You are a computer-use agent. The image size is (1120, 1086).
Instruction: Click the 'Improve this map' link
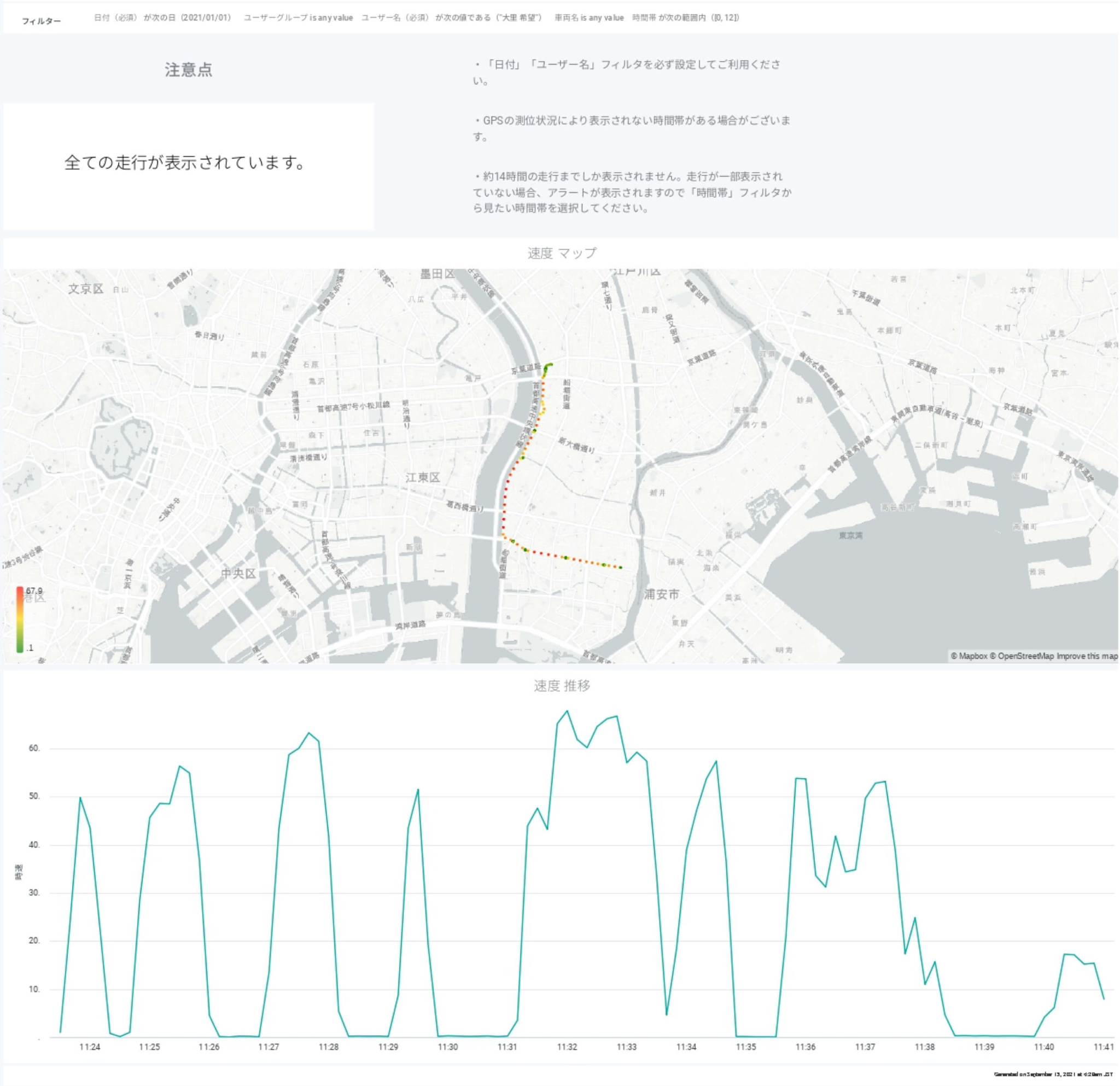(x=1087, y=656)
